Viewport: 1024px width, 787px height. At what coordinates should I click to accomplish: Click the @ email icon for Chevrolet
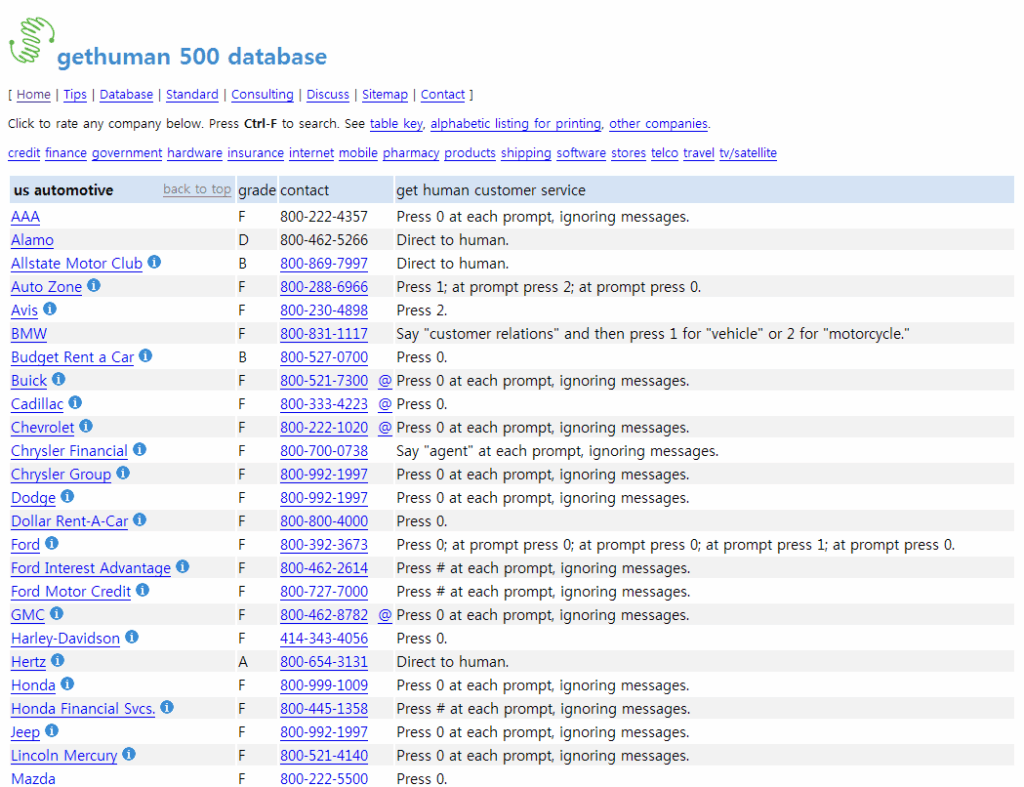(385, 427)
